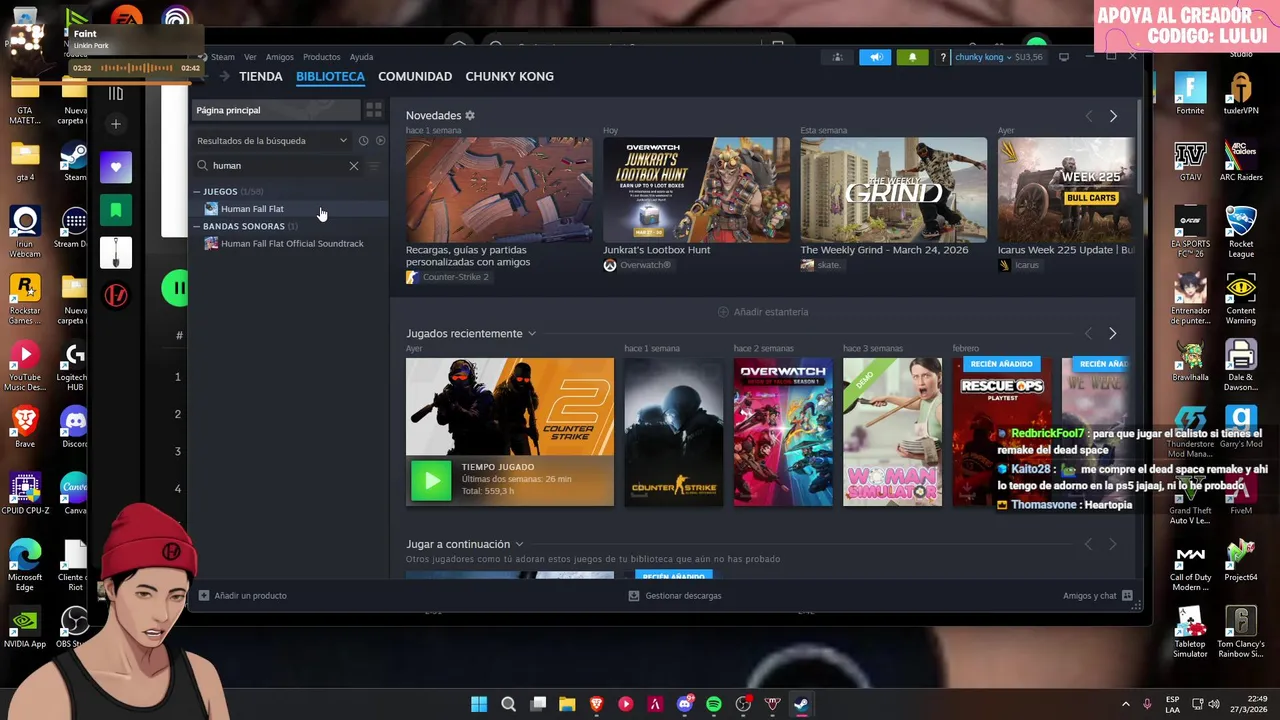Open the green notifications bell
Viewport: 1280px width, 720px height.
(x=912, y=57)
